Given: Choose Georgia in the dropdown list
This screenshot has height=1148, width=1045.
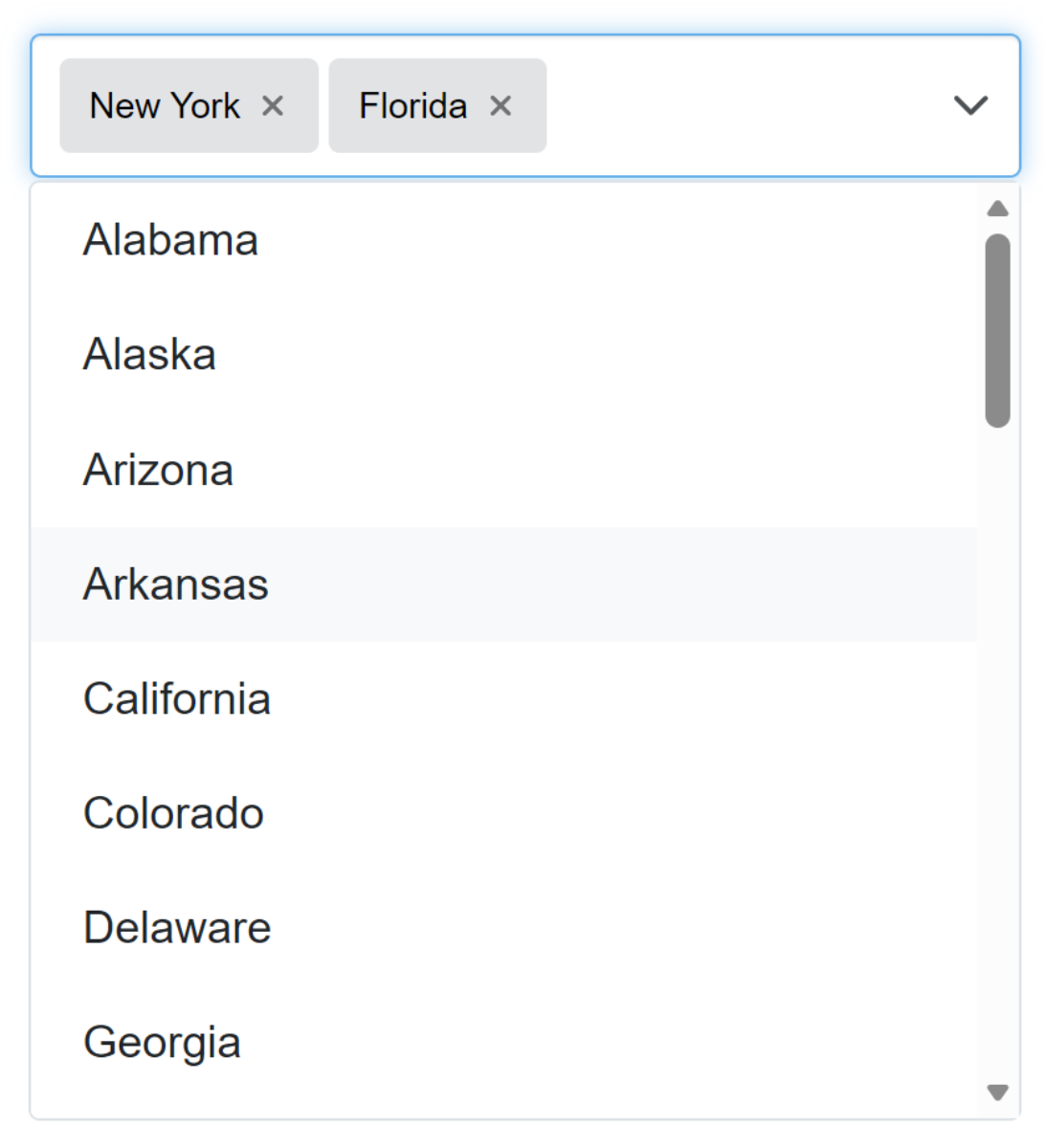Looking at the screenshot, I should [x=162, y=1043].
